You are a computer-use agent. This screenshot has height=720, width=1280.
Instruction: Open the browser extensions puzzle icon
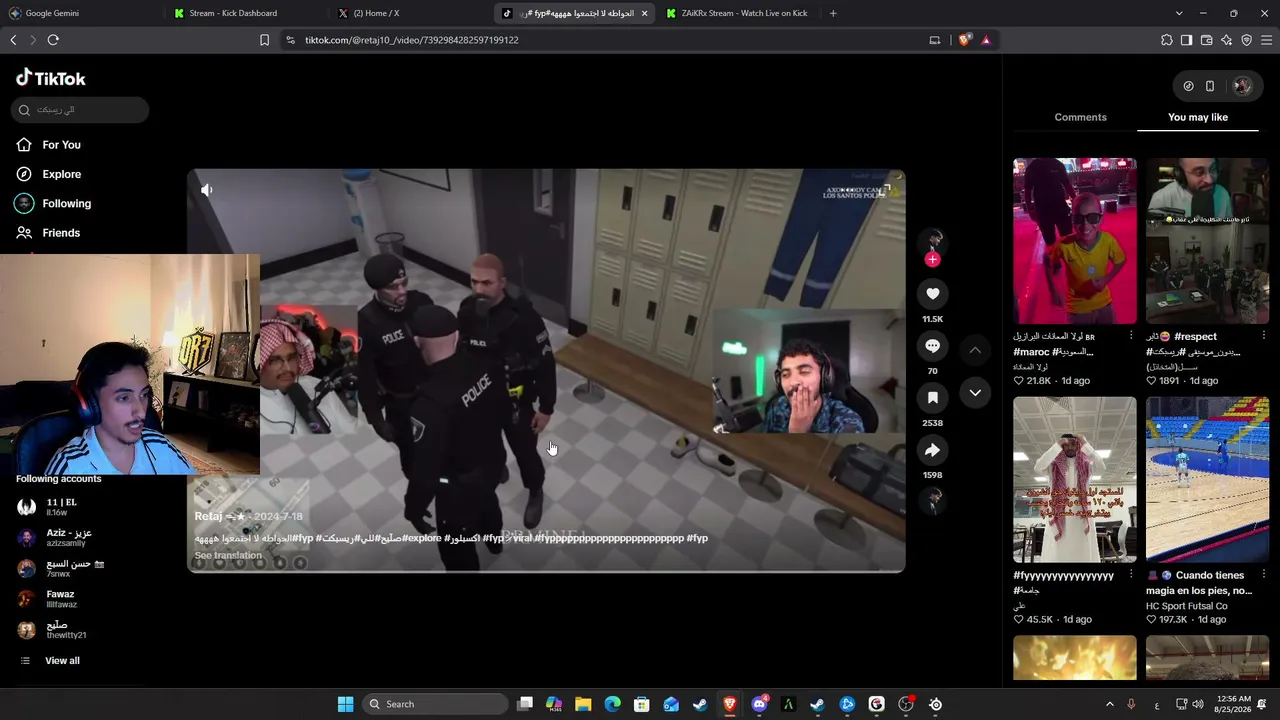pyautogui.click(x=1167, y=40)
